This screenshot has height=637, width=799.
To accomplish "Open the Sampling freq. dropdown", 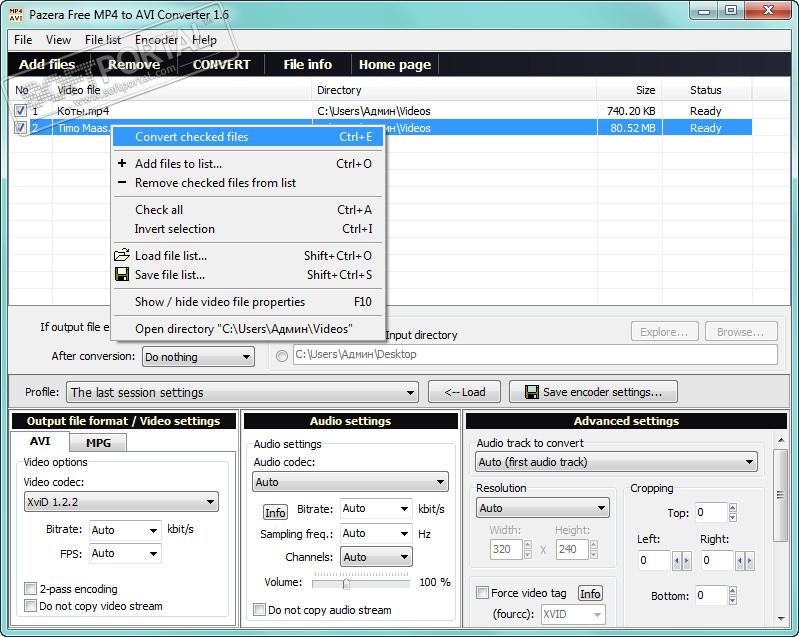I will (376, 533).
